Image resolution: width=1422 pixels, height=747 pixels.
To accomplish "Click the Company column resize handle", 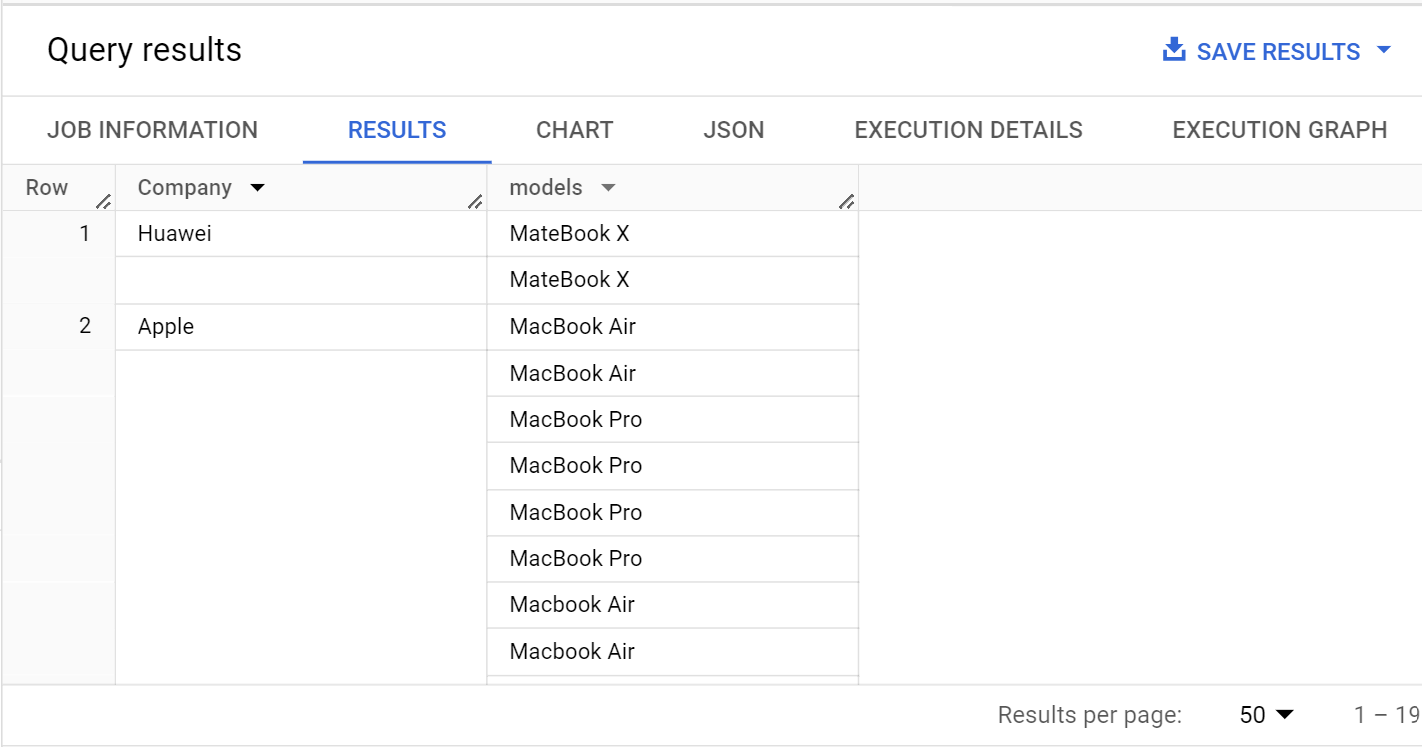I will click(x=475, y=202).
